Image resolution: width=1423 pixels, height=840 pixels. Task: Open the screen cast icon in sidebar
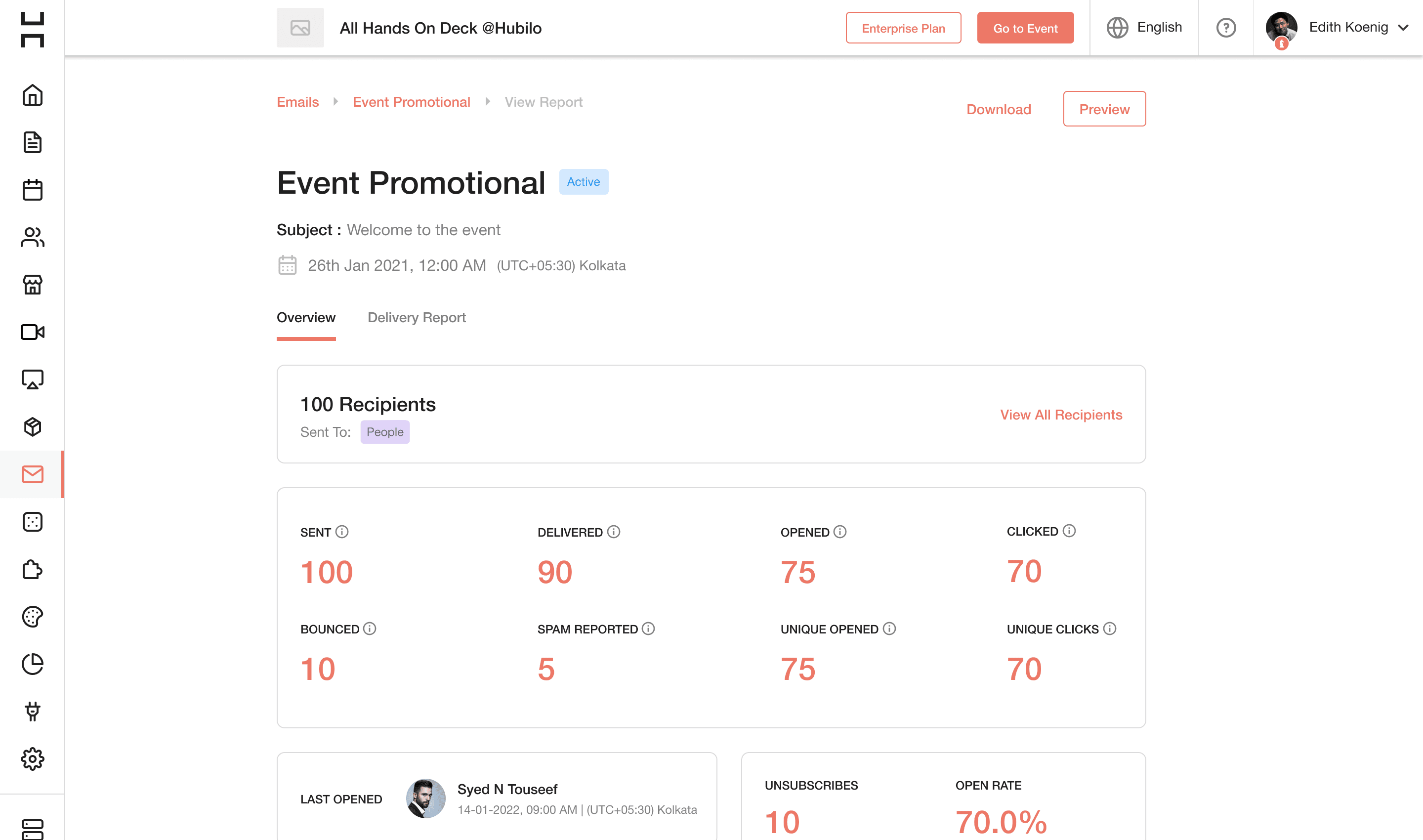32,379
